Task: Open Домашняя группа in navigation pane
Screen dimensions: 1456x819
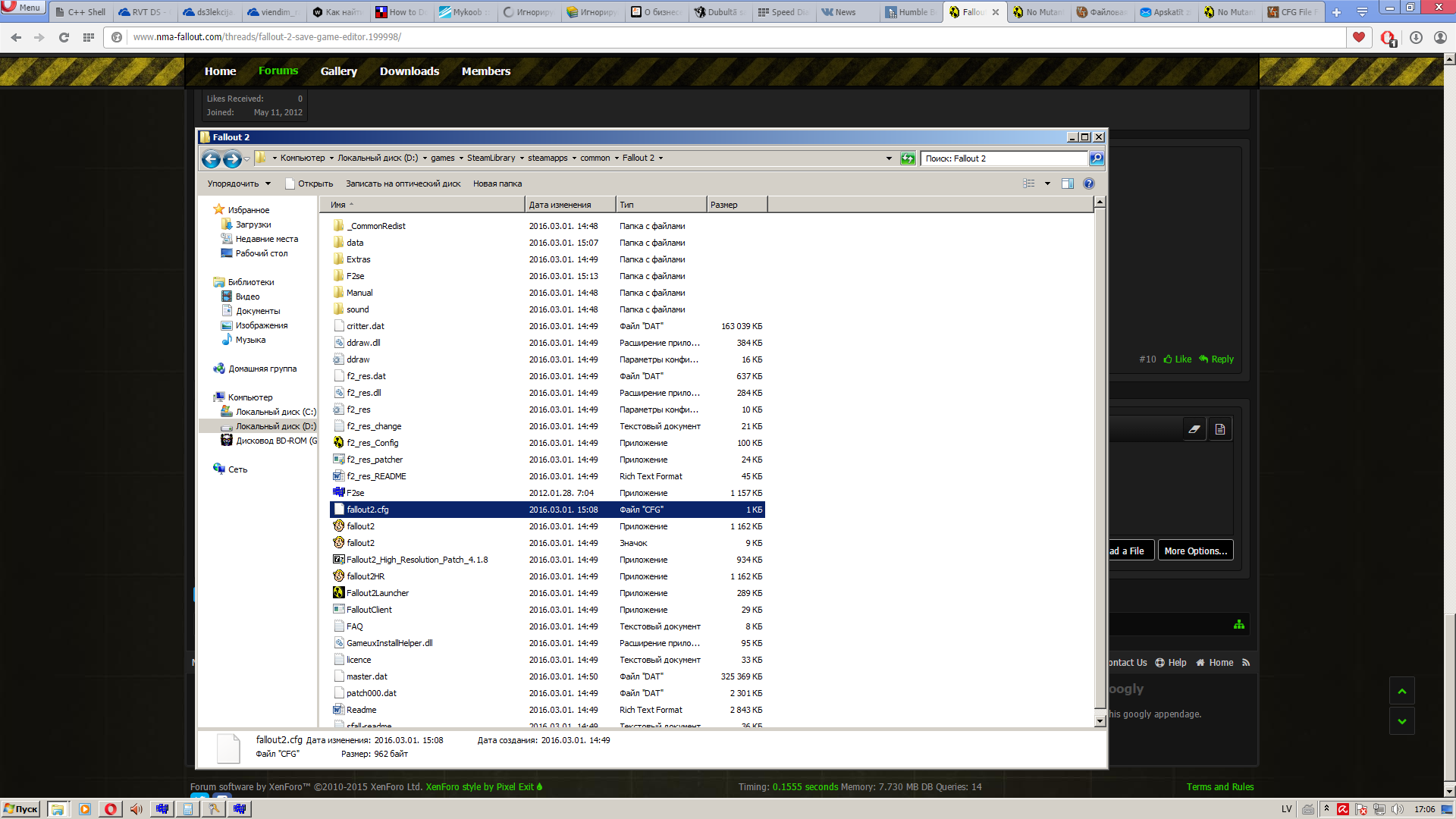Action: (x=262, y=369)
